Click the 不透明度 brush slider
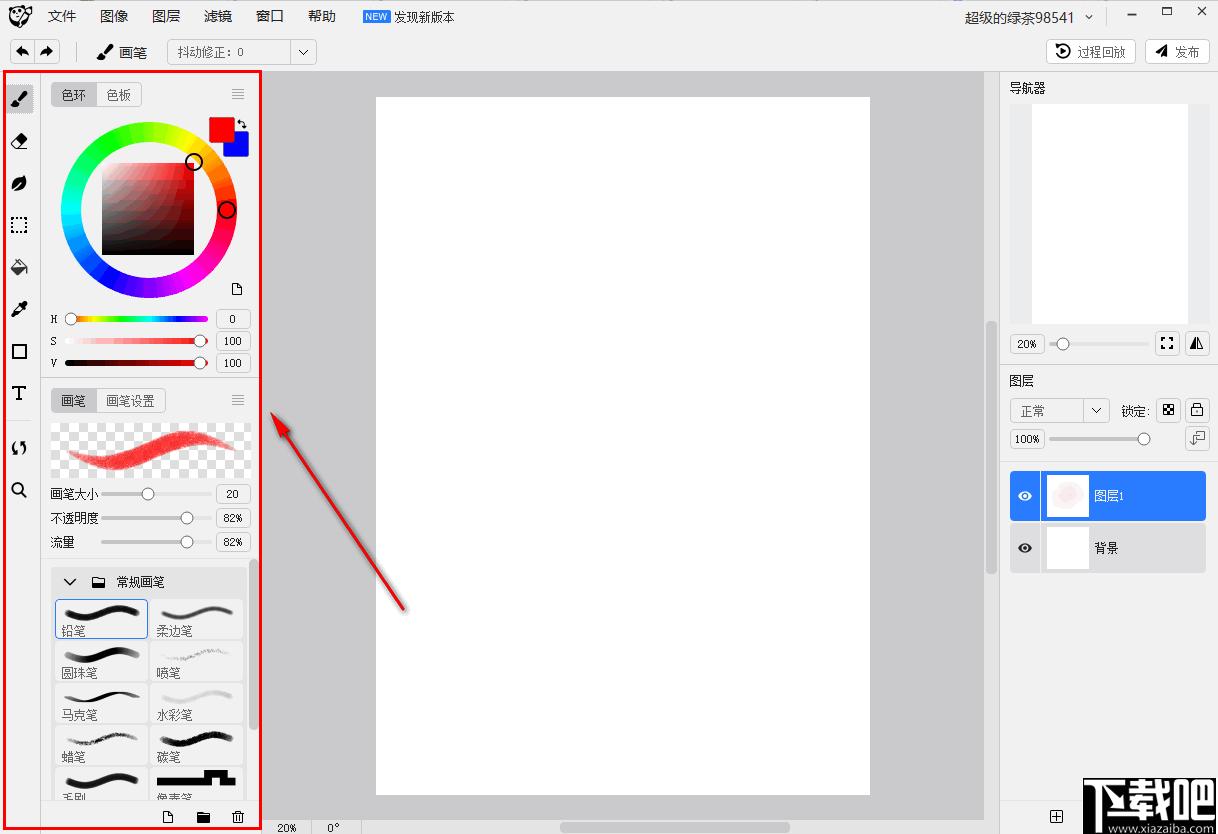 (x=156, y=518)
